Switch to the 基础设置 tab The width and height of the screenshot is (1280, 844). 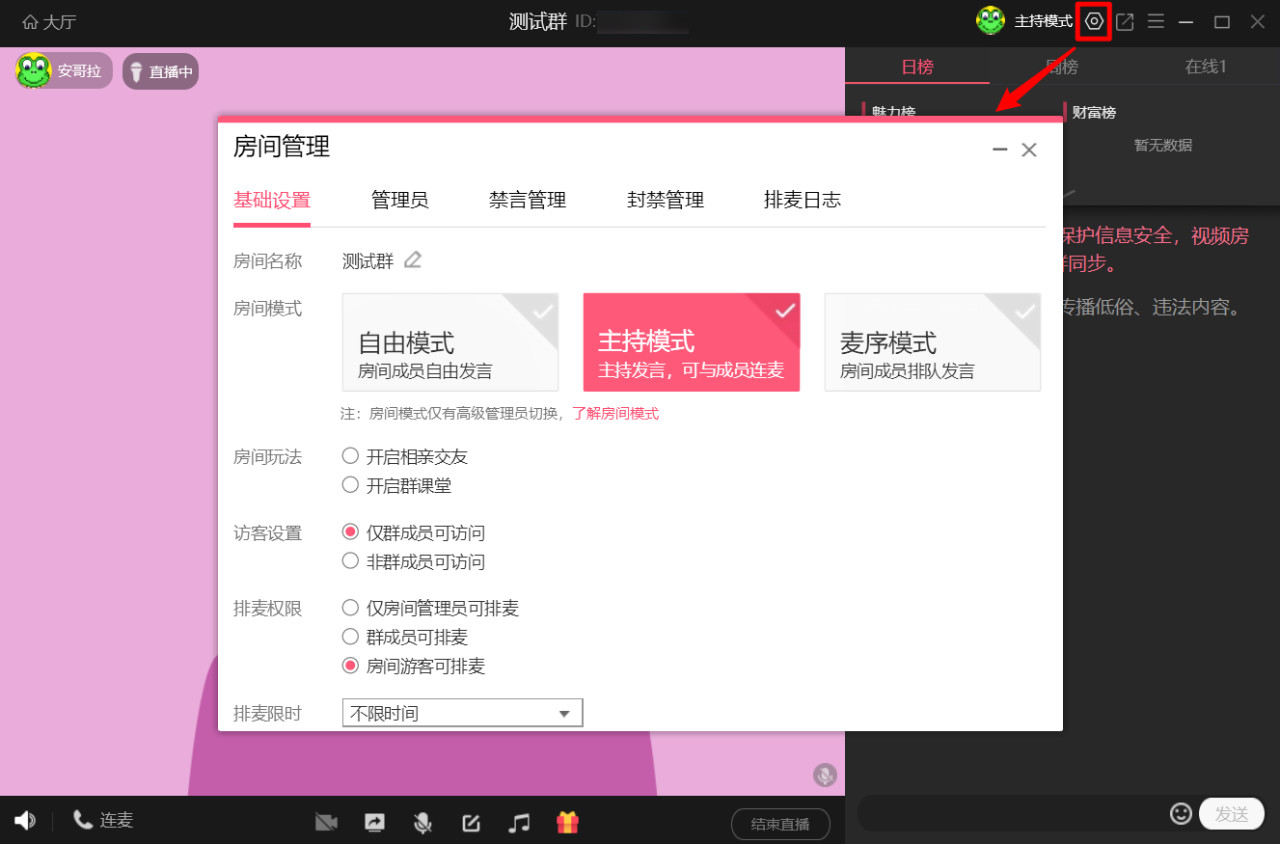[x=272, y=200]
